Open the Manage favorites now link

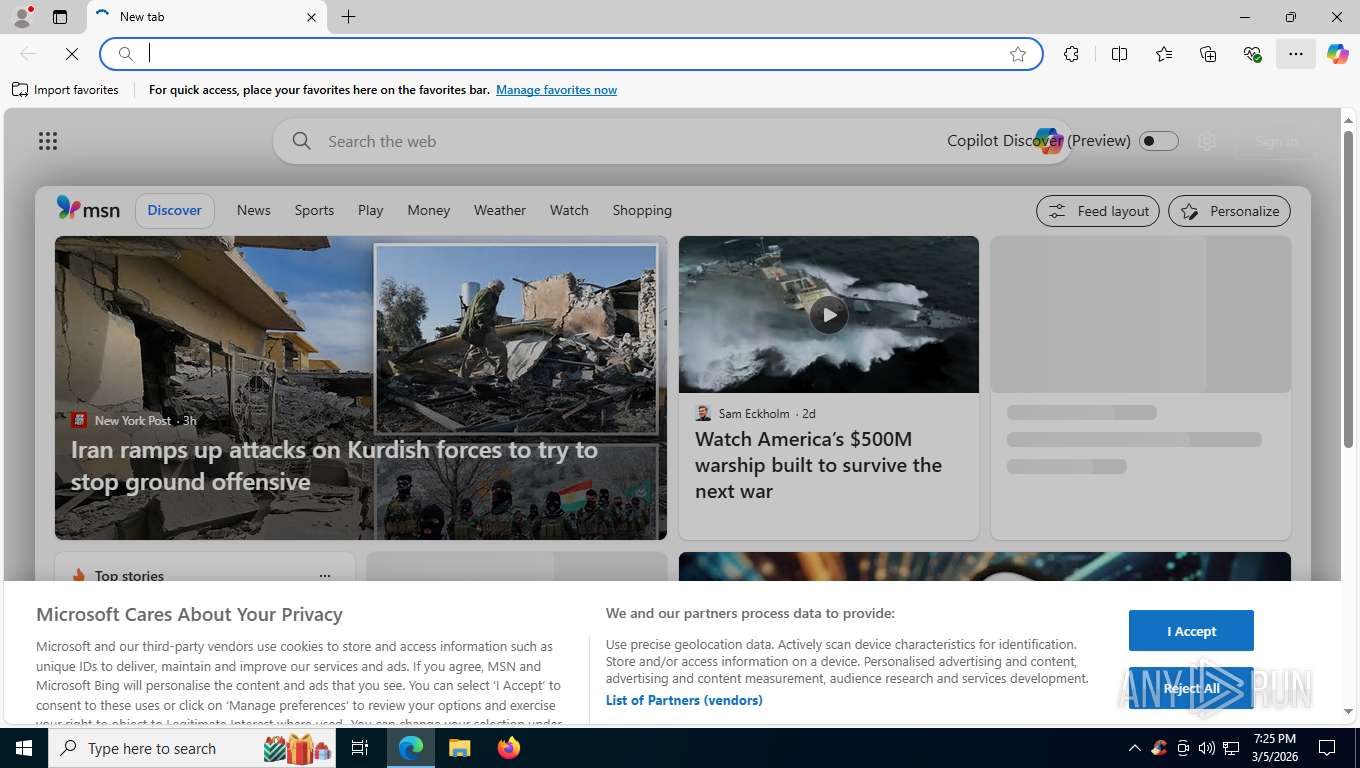(556, 90)
